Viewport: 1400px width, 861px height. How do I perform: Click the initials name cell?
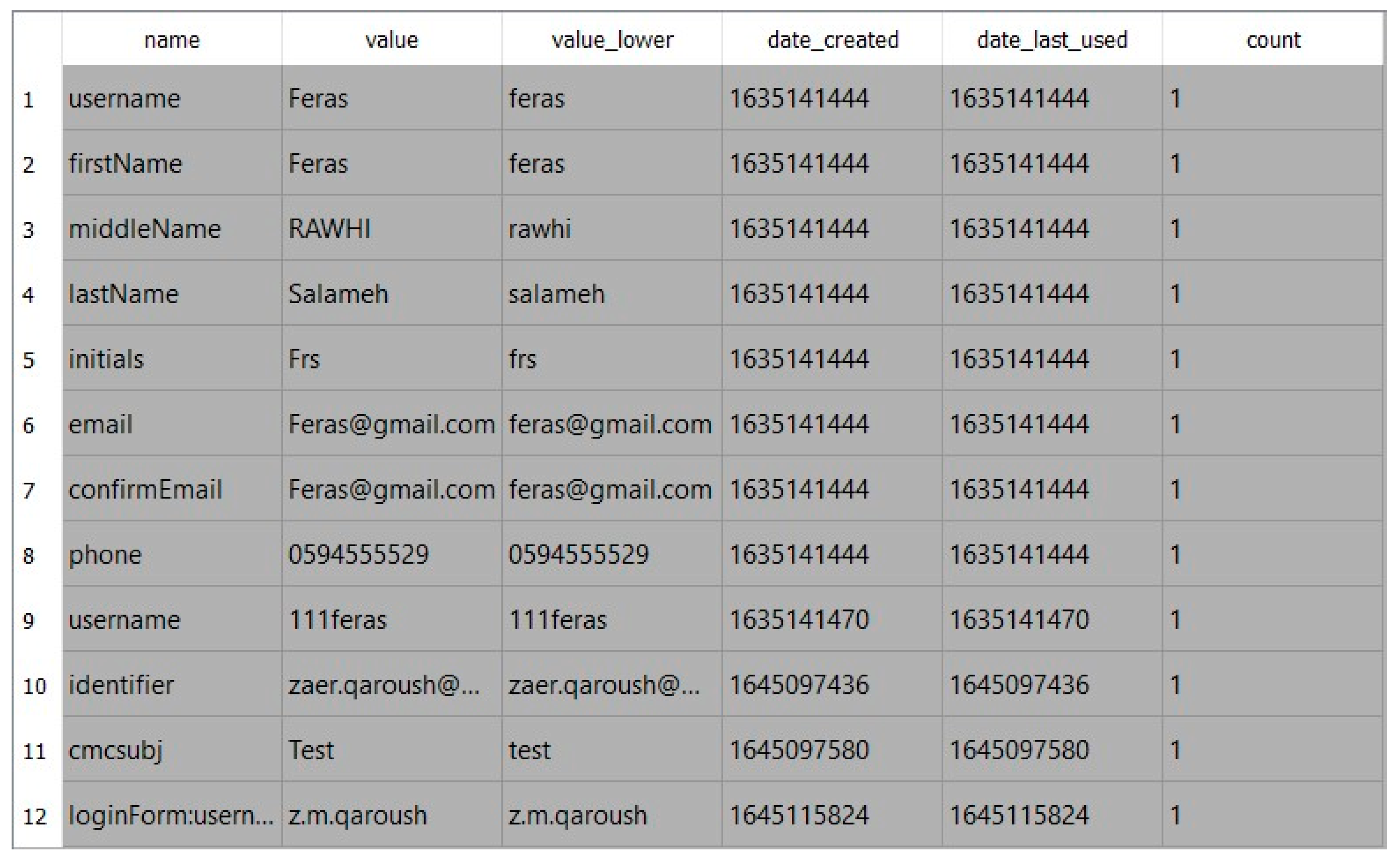(106, 359)
